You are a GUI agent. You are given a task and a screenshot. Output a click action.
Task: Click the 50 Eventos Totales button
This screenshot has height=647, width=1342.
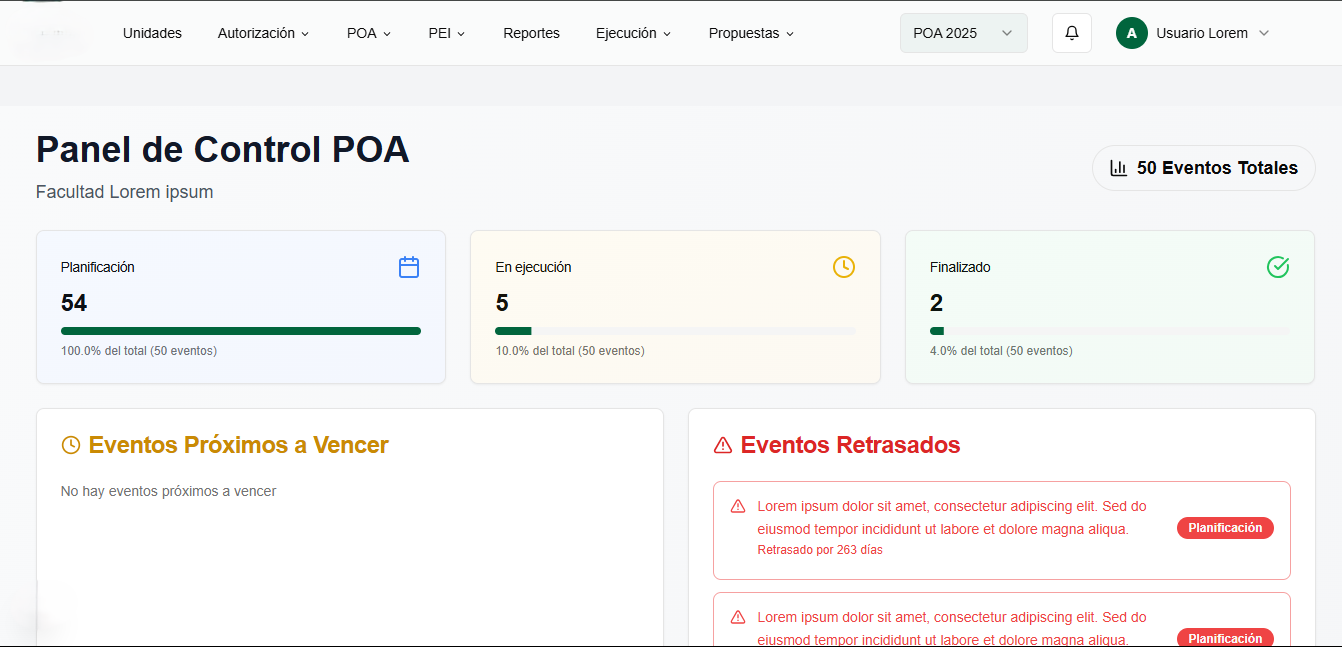[1203, 167]
